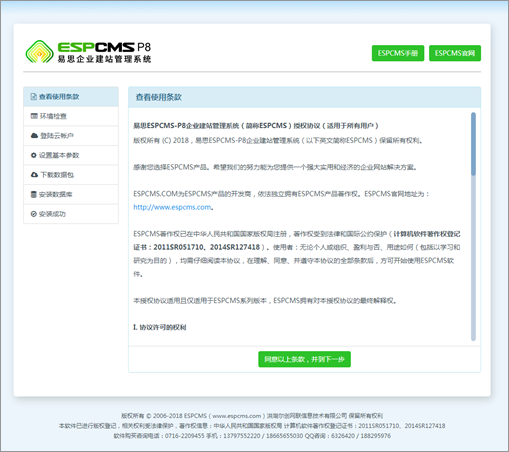Click the I. 协议许可的权利 heading

pyautogui.click(x=160, y=327)
